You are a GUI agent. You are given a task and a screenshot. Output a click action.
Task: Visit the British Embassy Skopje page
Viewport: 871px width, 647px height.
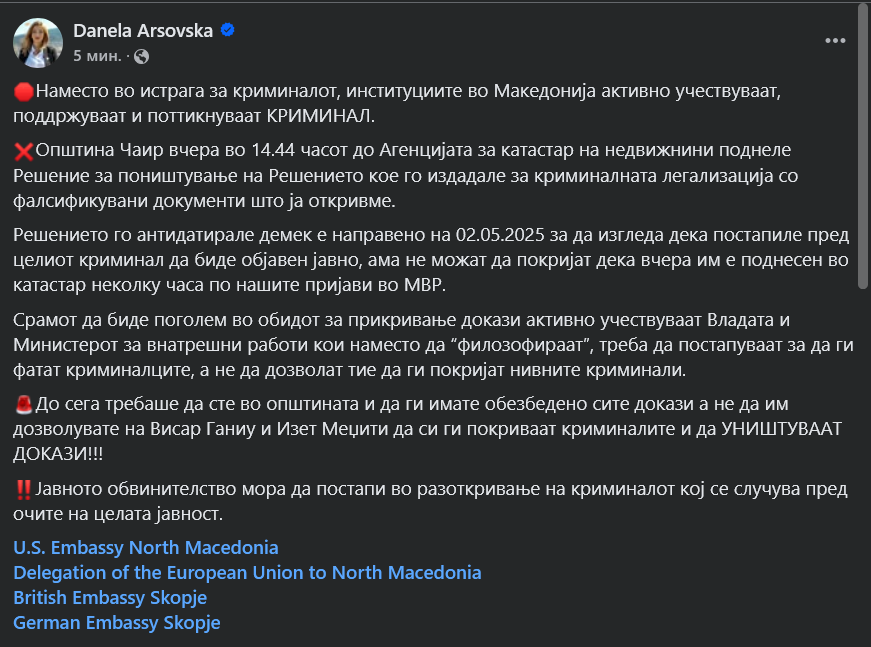pyautogui.click(x=110, y=598)
